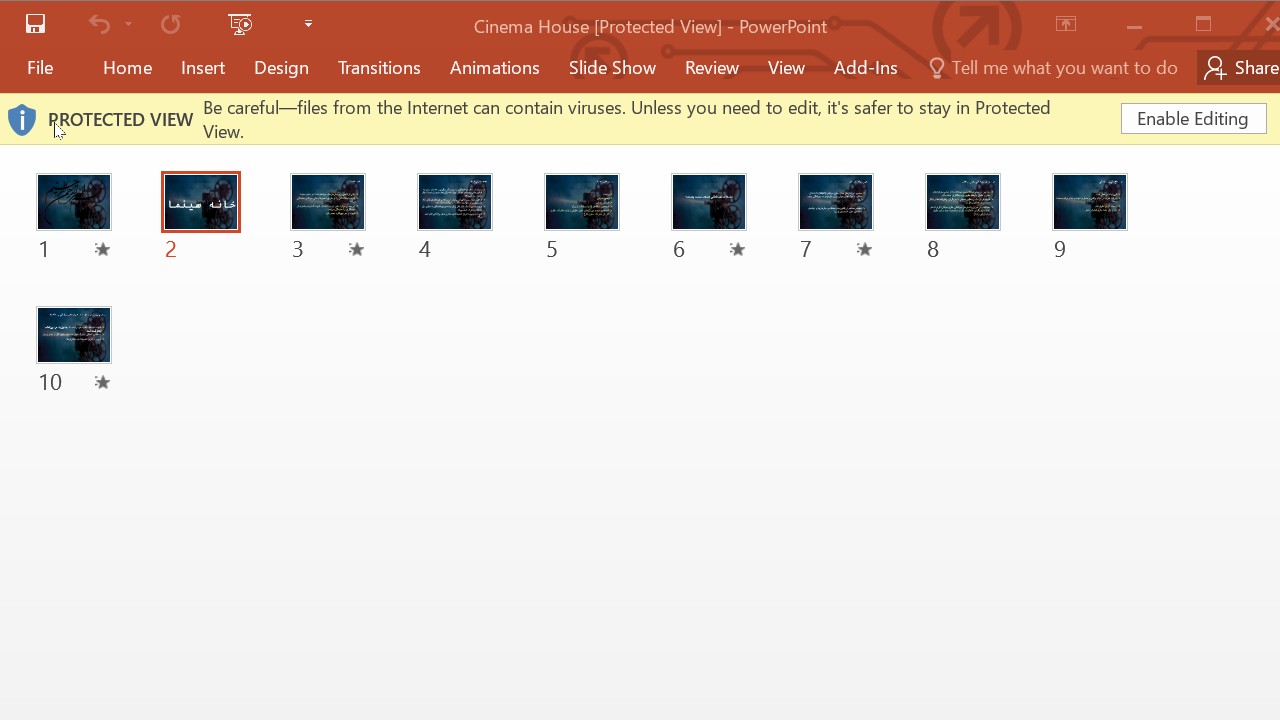Viewport: 1280px width, 720px height.
Task: Start slideshow from beginning icon
Action: [240, 24]
